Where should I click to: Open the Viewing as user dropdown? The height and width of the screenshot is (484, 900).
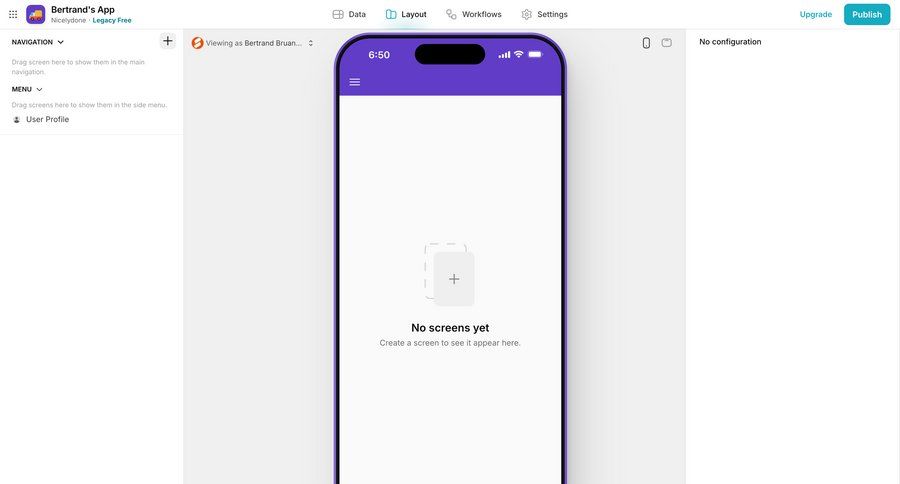(x=253, y=43)
